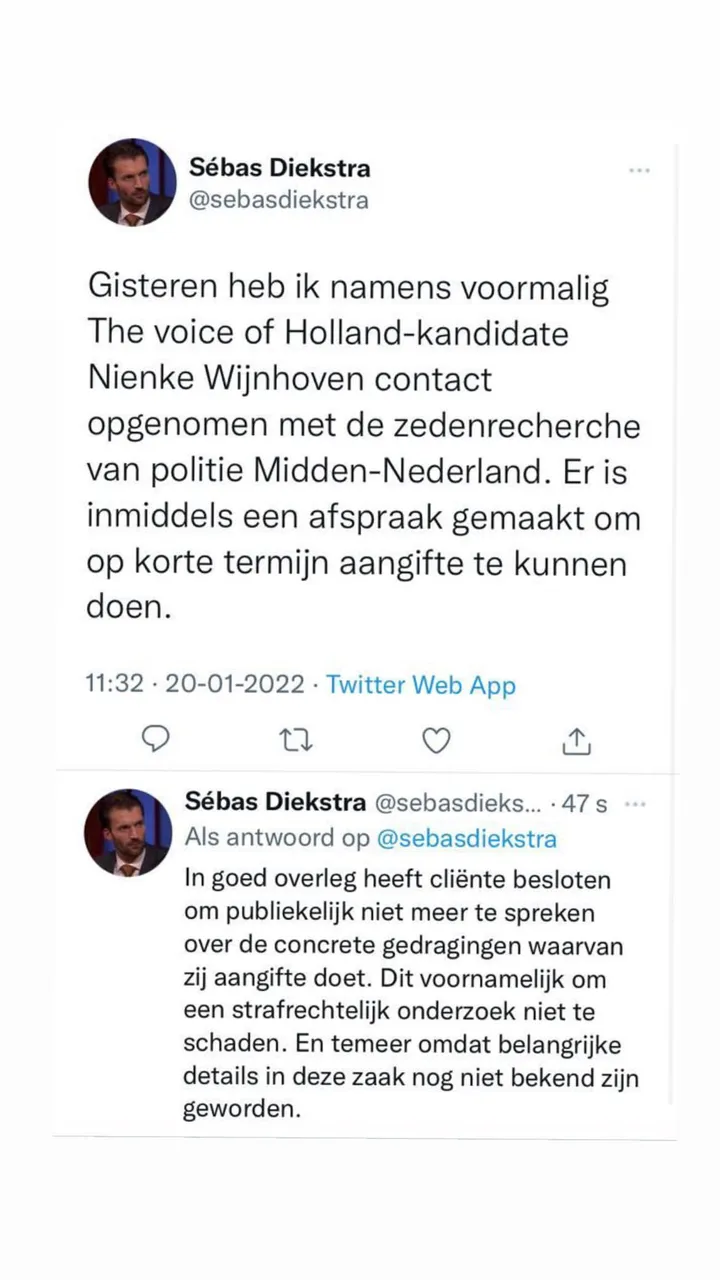This screenshot has width=720, height=1280.
Task: Open more options on the reply tweet
Action: pyautogui.click(x=634, y=803)
